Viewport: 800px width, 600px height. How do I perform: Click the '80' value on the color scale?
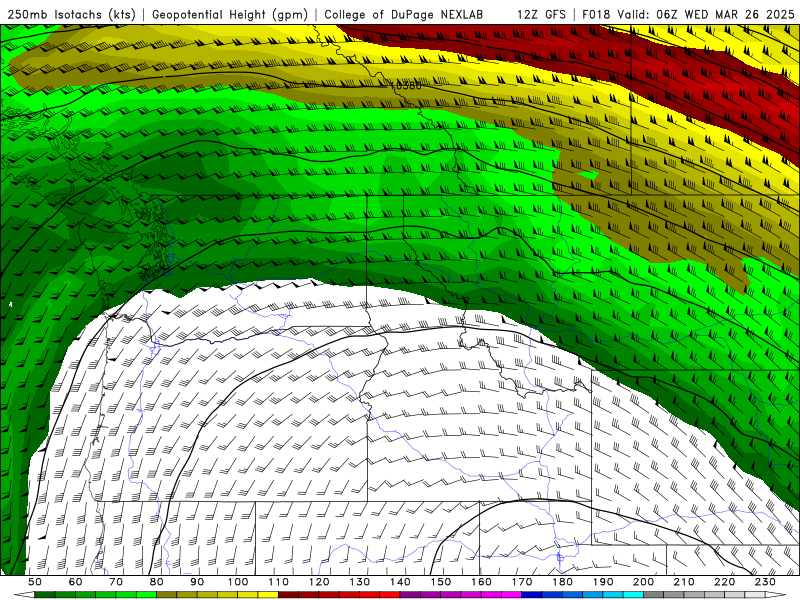coord(157,582)
